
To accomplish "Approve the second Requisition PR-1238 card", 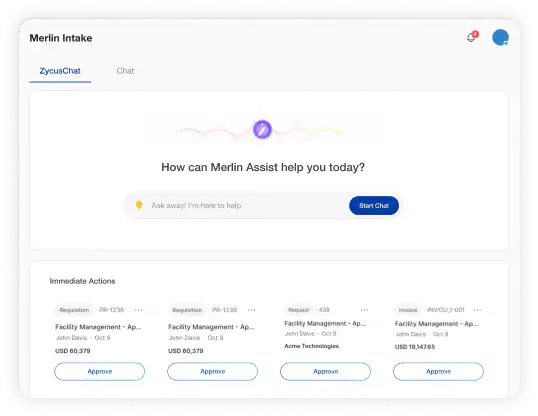I will click(x=212, y=371).
